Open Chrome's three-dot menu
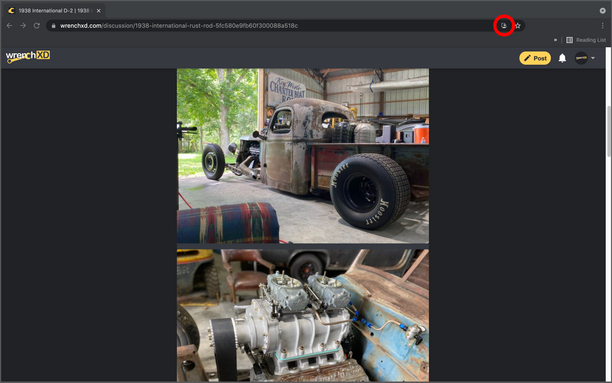 602,26
